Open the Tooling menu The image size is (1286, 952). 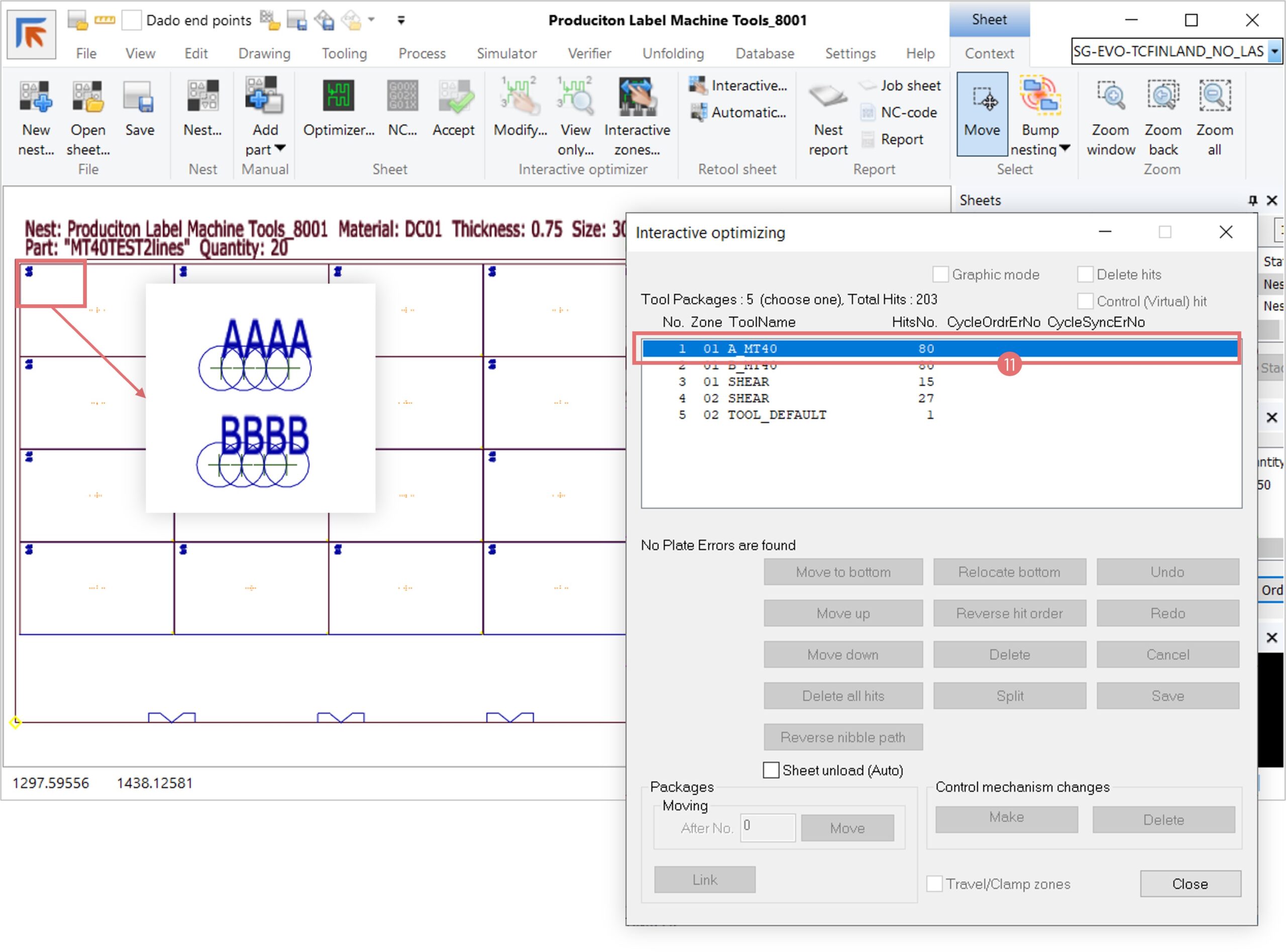pos(344,54)
